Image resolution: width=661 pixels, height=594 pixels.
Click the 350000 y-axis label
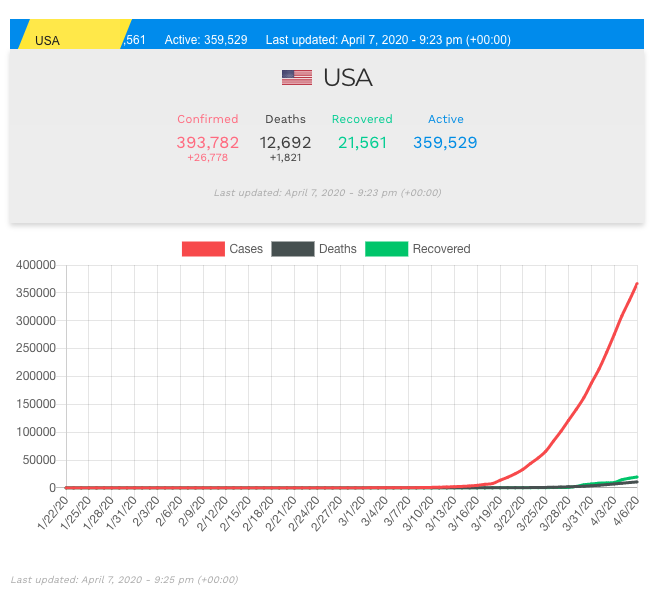coord(36,293)
